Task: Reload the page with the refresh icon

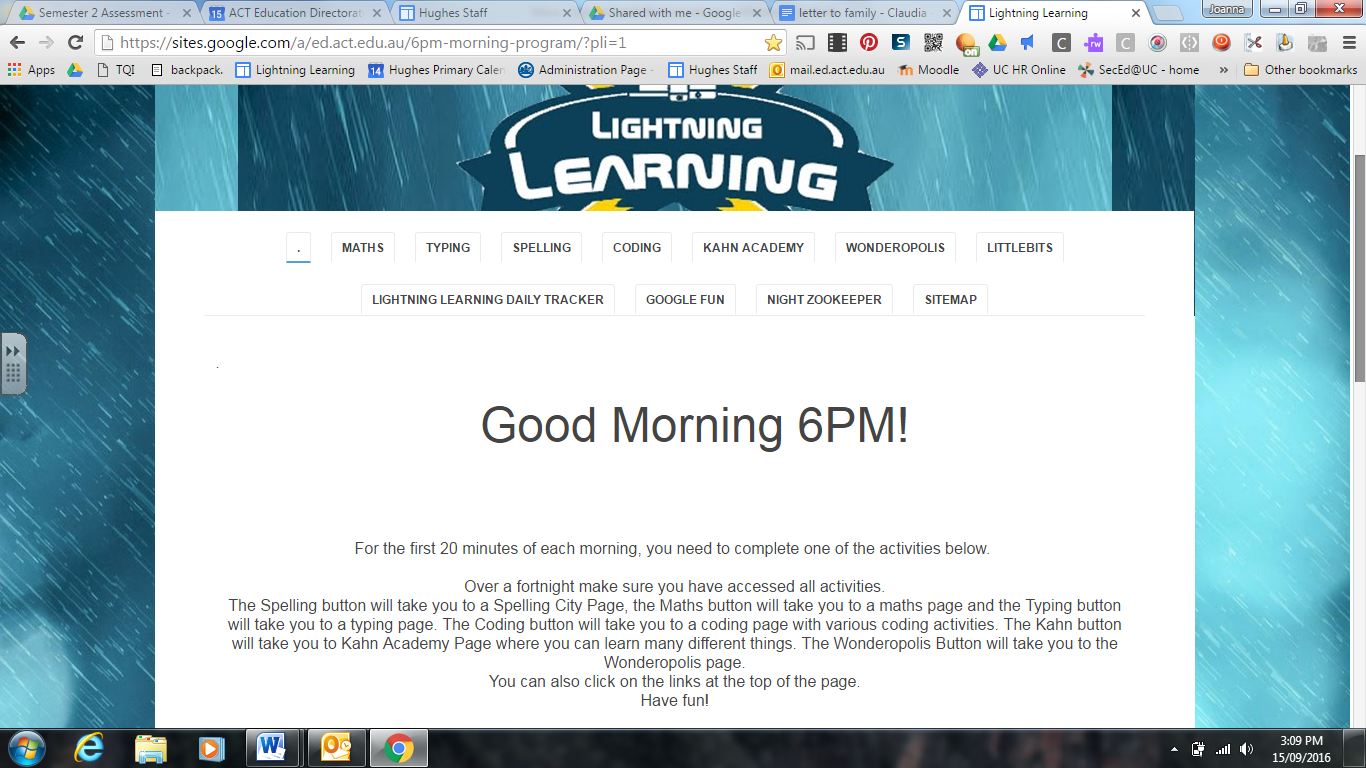Action: [x=75, y=43]
